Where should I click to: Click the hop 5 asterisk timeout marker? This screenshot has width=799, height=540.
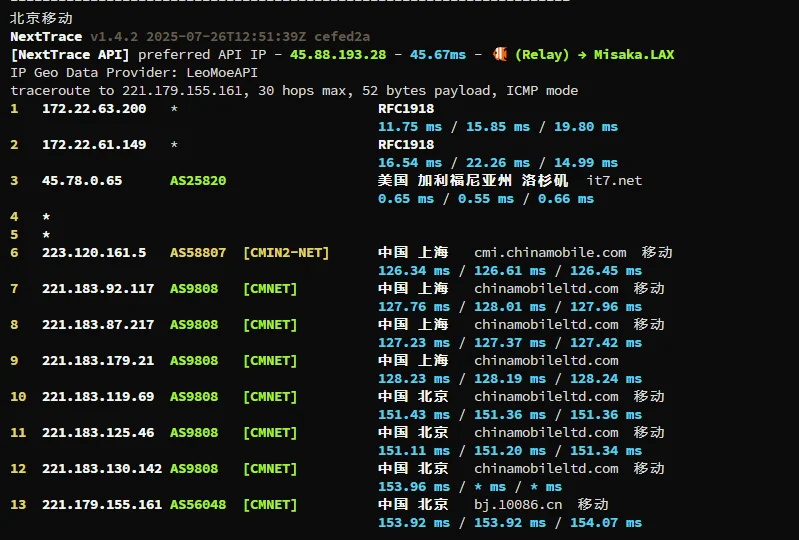tap(46, 235)
